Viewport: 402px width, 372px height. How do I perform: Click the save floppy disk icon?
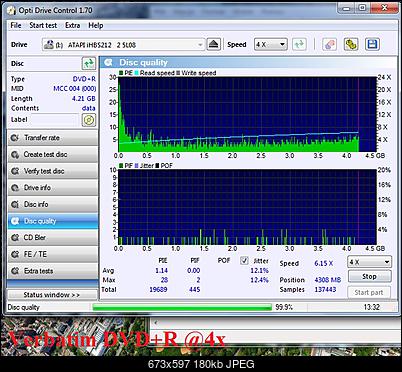tap(372, 44)
